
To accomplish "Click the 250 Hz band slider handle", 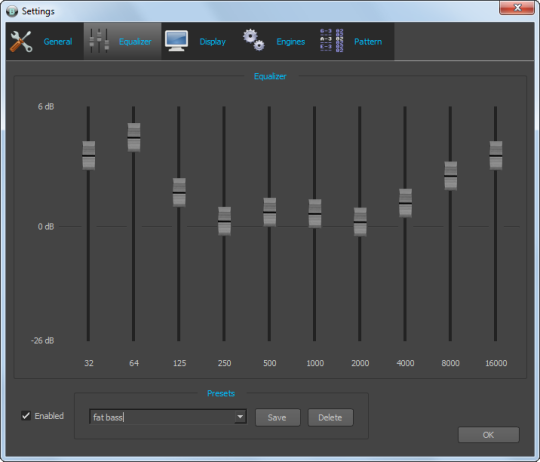I will click(224, 221).
